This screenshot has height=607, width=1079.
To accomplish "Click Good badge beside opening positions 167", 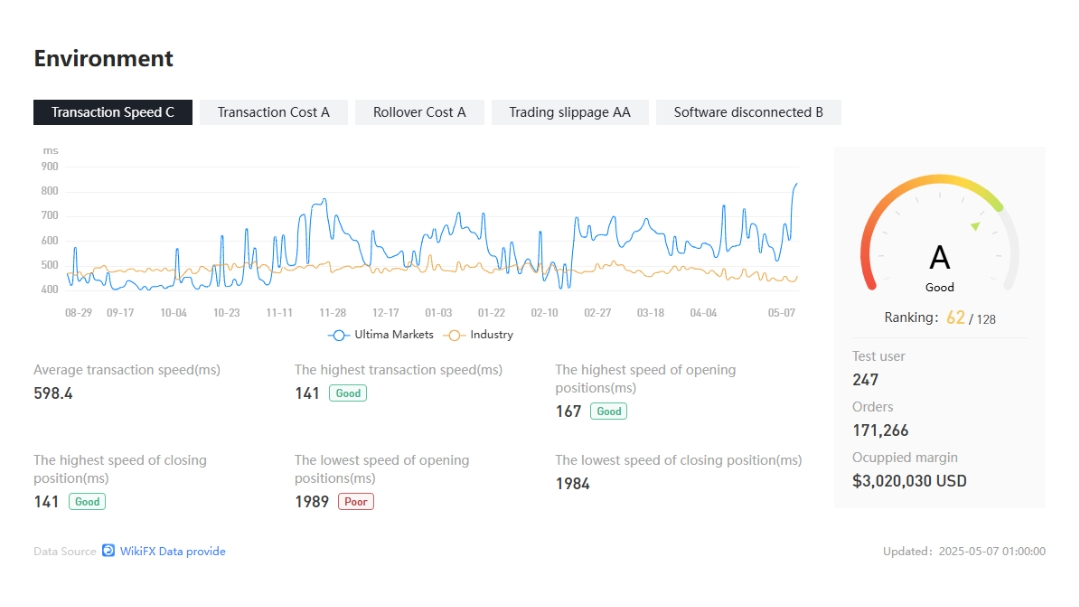I will pyautogui.click(x=609, y=412).
